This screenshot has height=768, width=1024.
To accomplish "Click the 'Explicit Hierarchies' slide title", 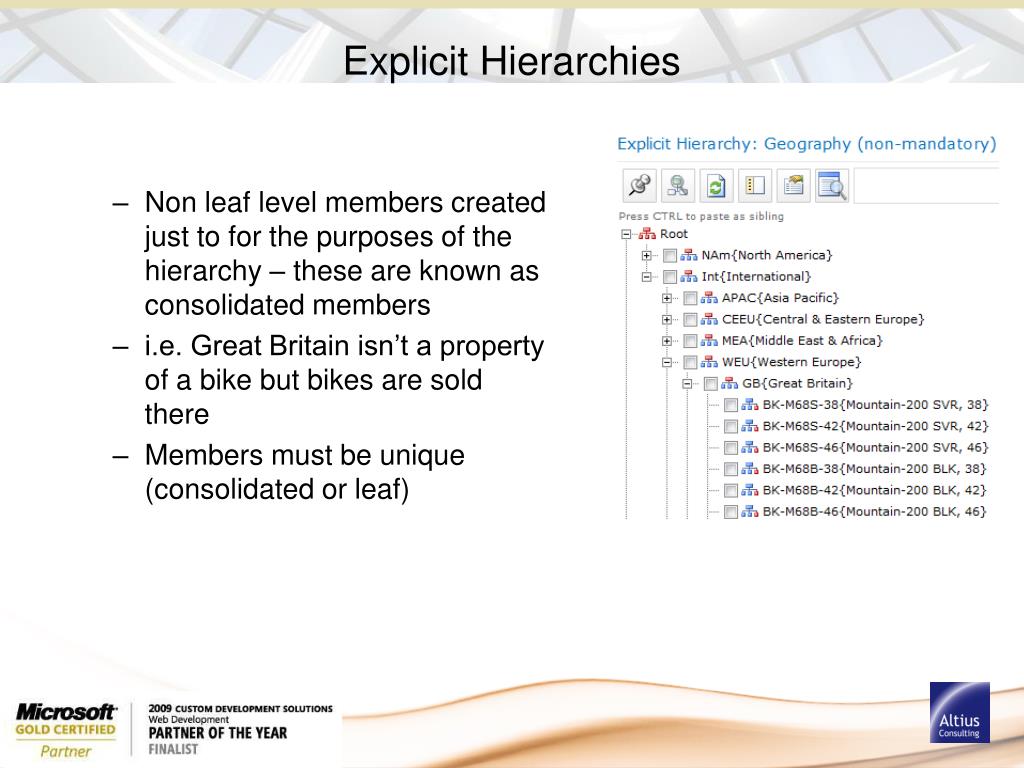I will pos(511,61).
